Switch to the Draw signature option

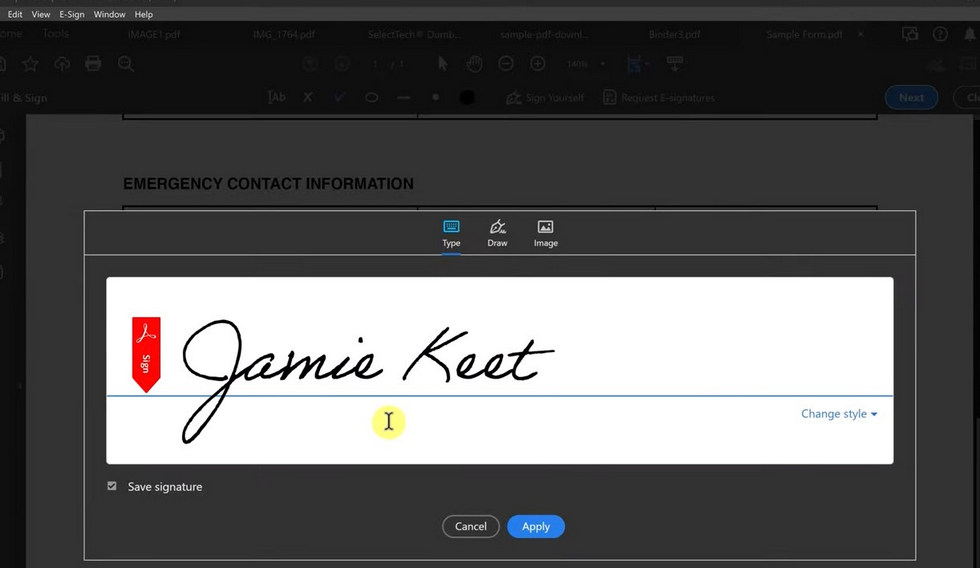(497, 232)
